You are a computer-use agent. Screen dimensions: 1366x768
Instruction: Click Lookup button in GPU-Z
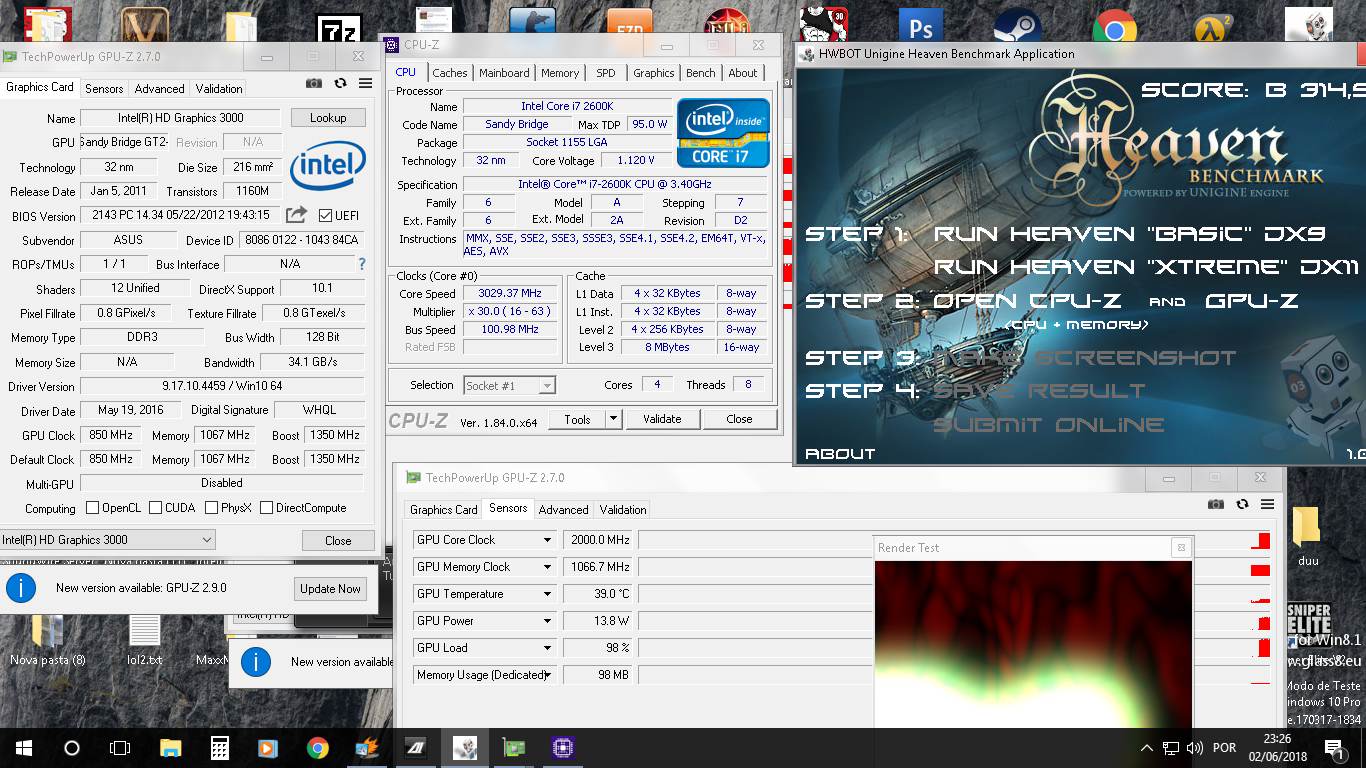[x=328, y=117]
